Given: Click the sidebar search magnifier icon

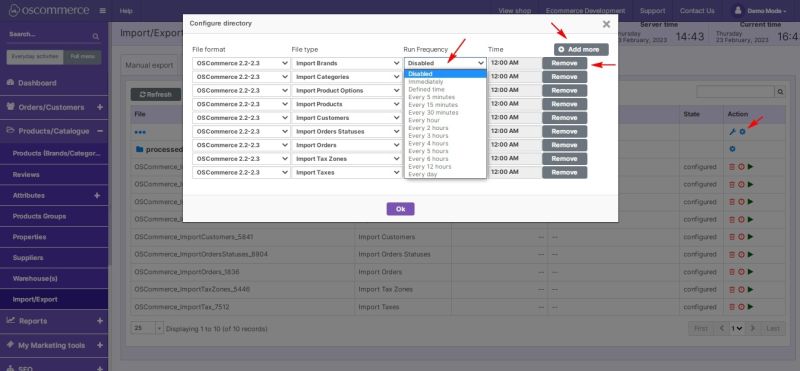Looking at the screenshot, I should click(x=95, y=36).
